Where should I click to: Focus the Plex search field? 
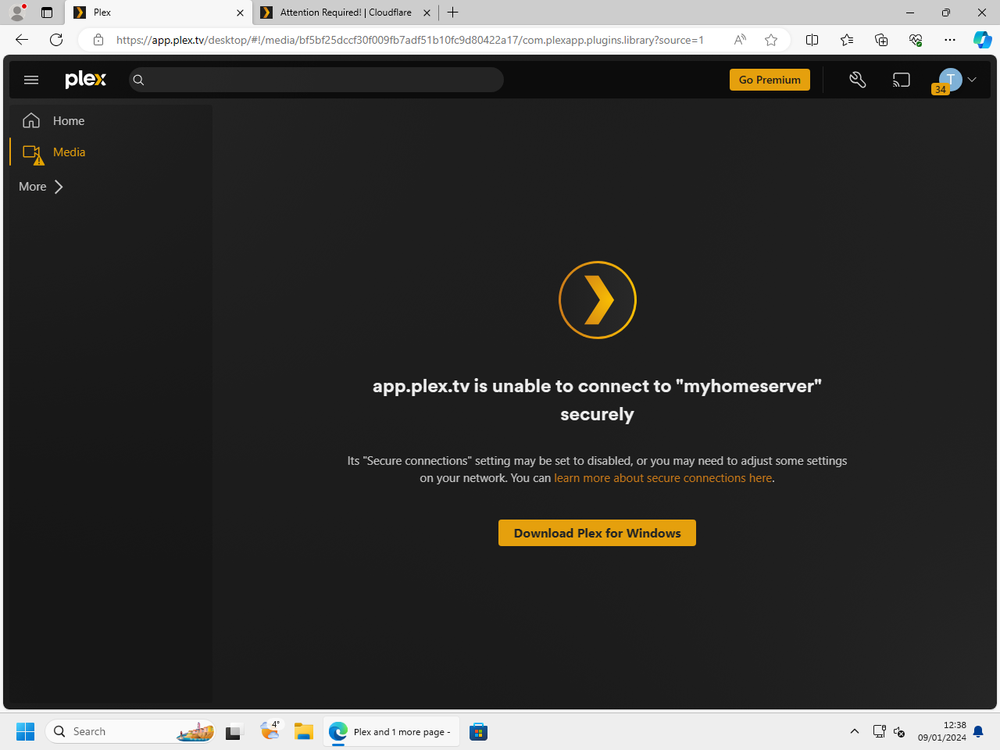[x=316, y=80]
